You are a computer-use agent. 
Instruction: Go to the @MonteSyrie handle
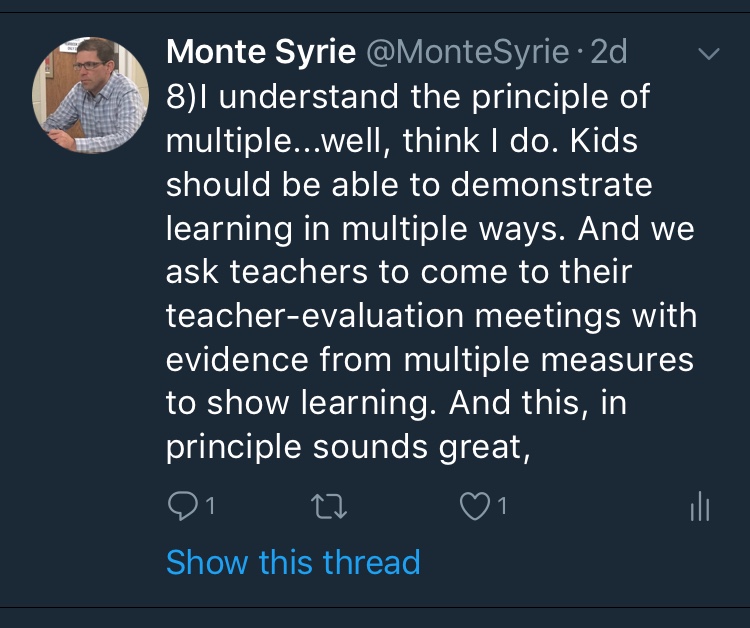[x=470, y=52]
